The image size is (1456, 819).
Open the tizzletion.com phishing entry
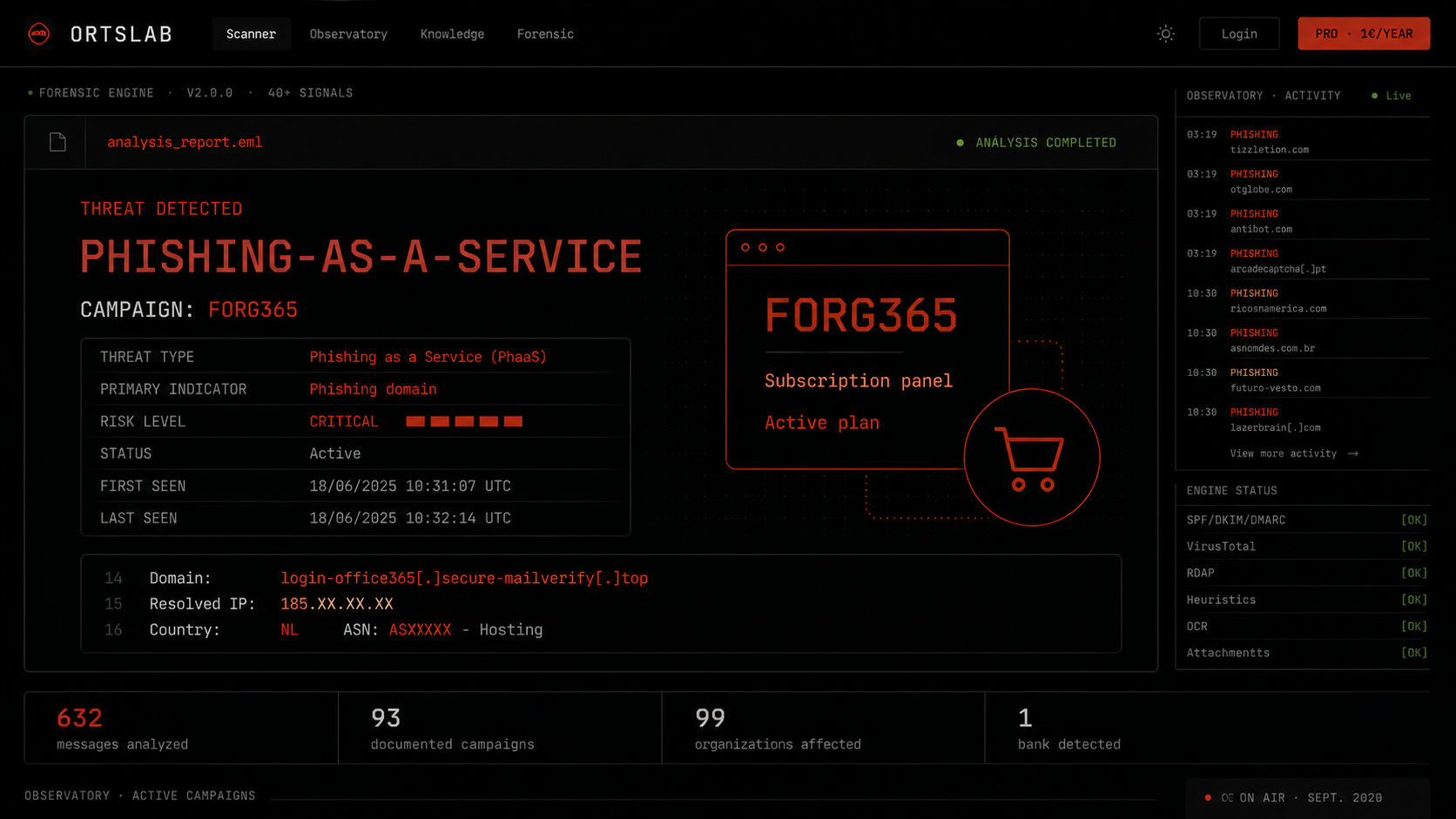[1307, 142]
